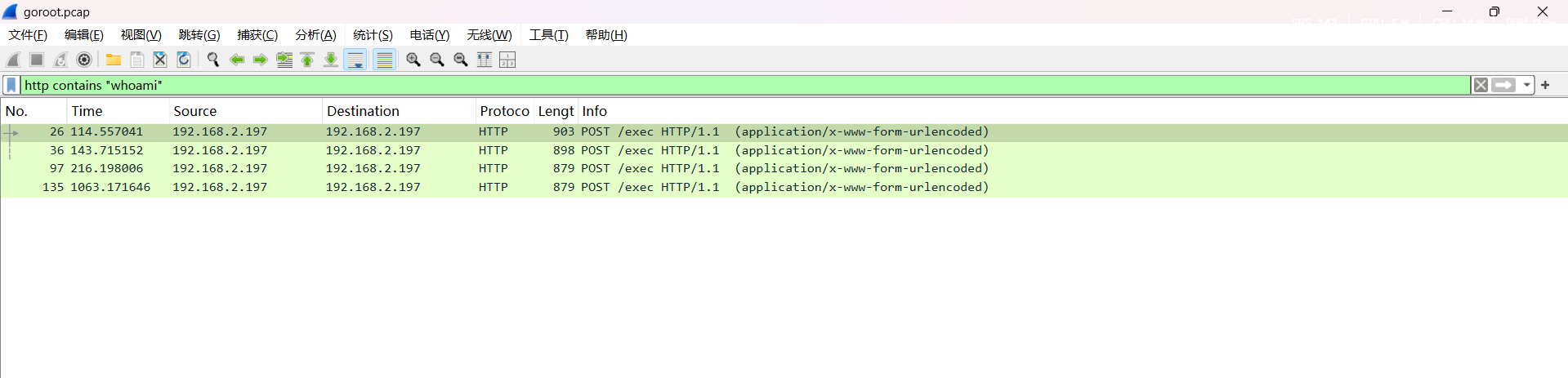Toggle packet list coloring rules

pyautogui.click(x=384, y=60)
